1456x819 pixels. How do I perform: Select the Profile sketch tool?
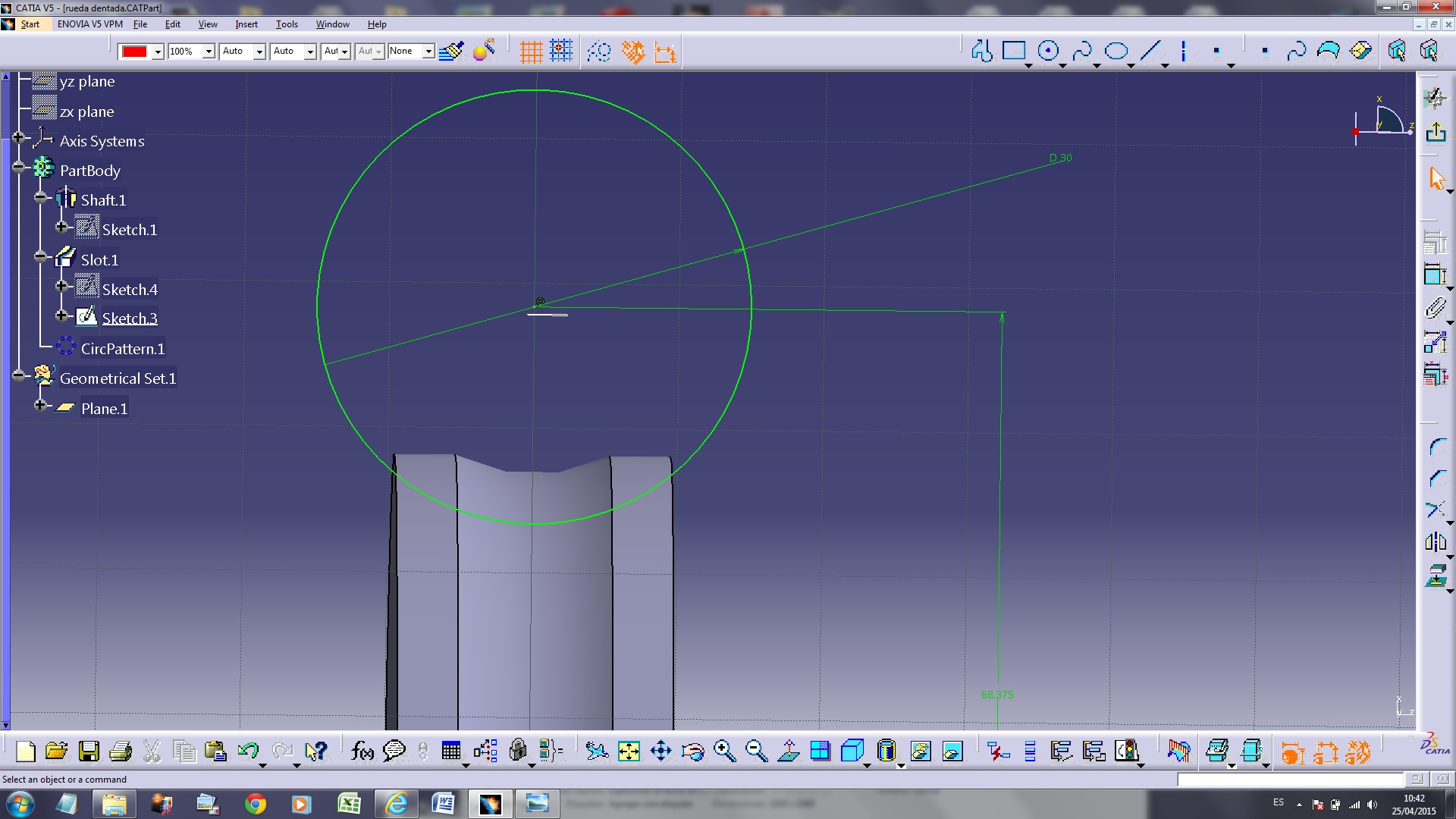[982, 51]
